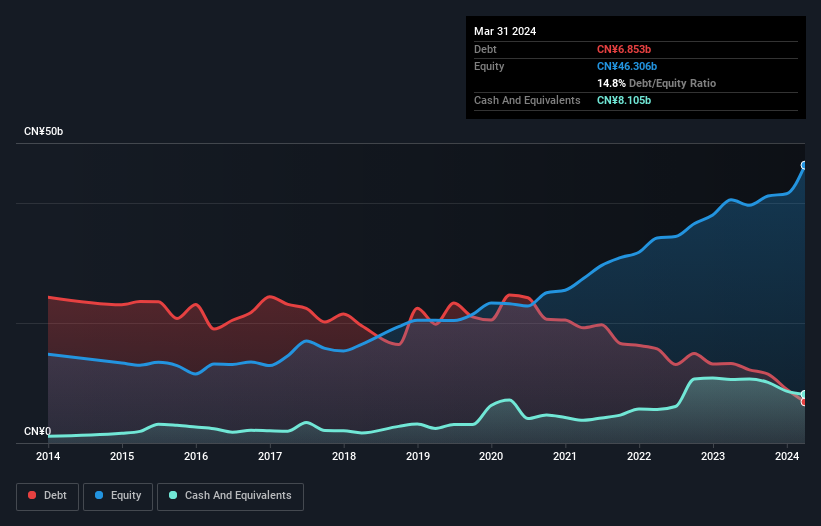Click the 2017 x-axis label
The height and width of the screenshot is (526, 821).
pyautogui.click(x=270, y=456)
